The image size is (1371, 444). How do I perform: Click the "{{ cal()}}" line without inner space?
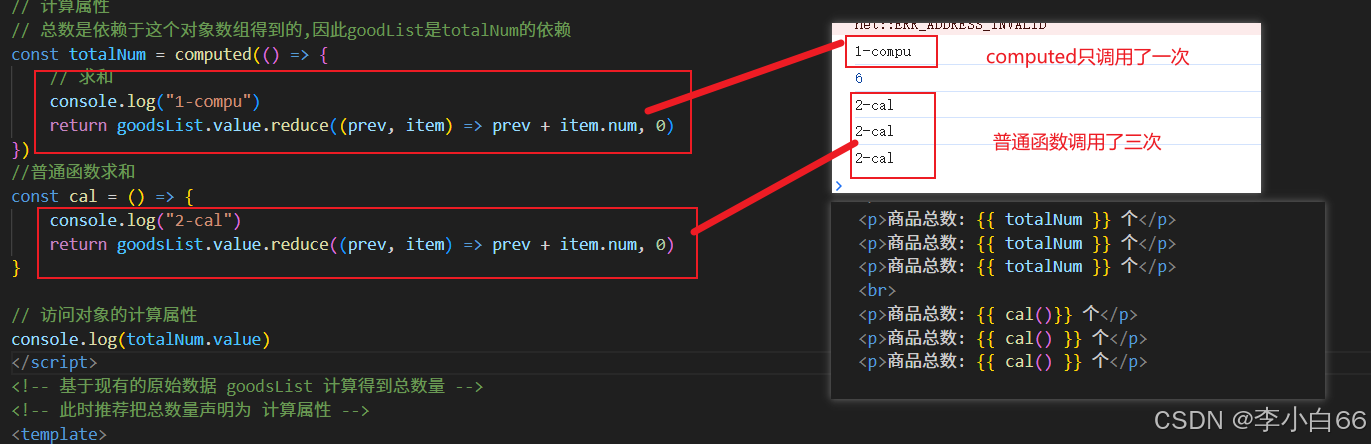click(998, 314)
